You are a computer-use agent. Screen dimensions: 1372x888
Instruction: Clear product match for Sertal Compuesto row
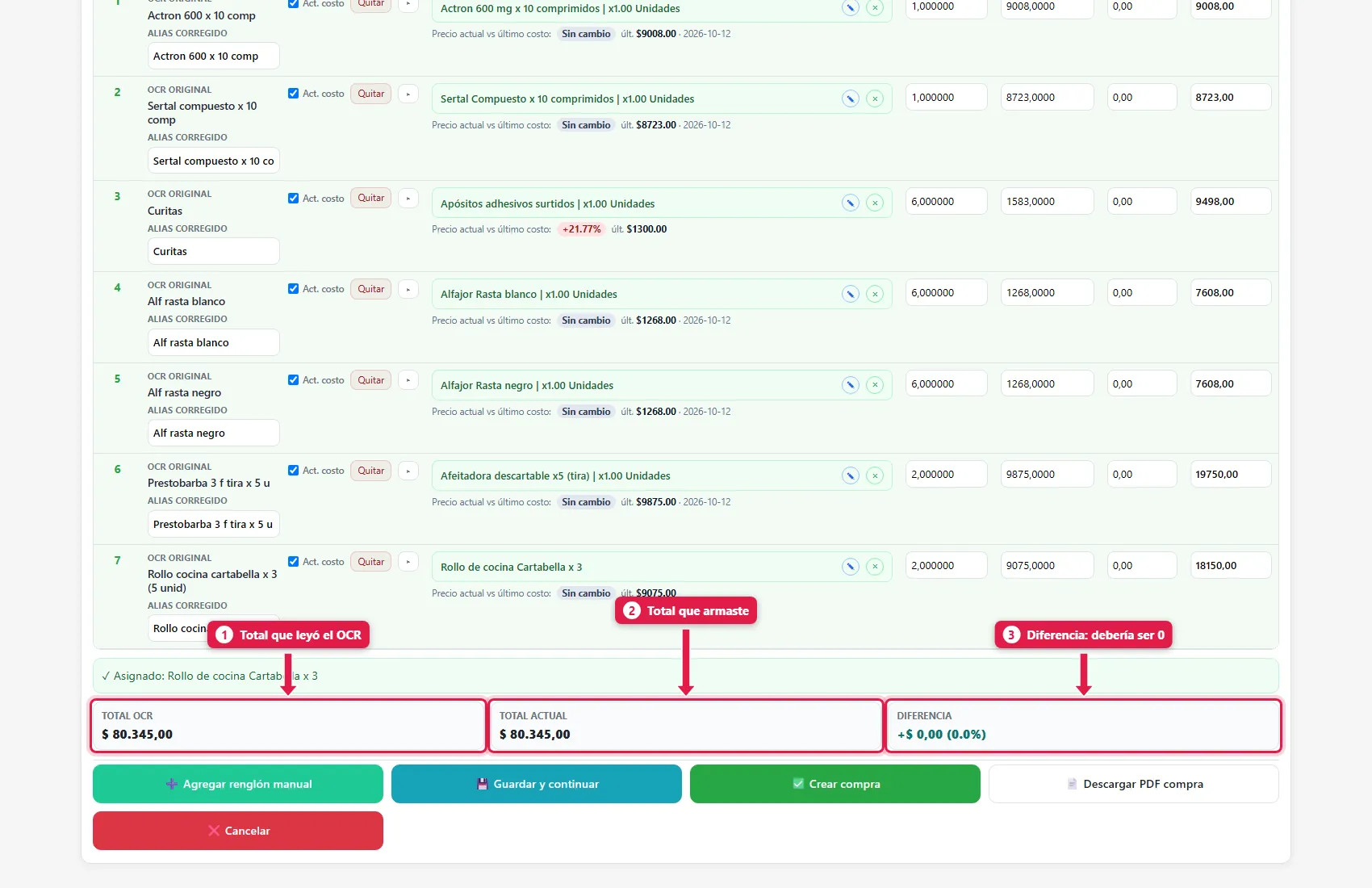click(875, 98)
